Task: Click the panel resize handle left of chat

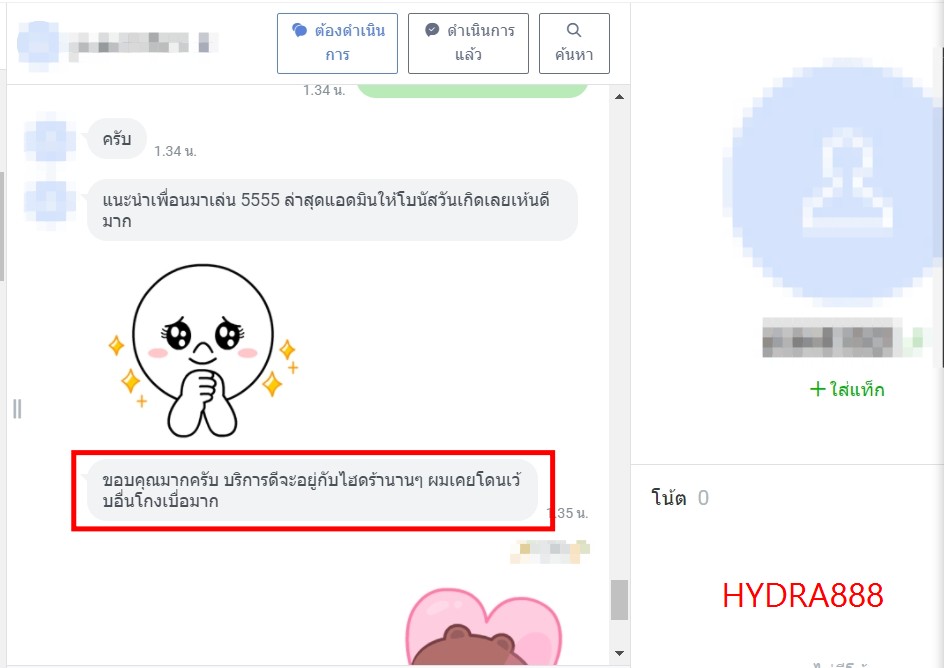Action: [x=17, y=408]
